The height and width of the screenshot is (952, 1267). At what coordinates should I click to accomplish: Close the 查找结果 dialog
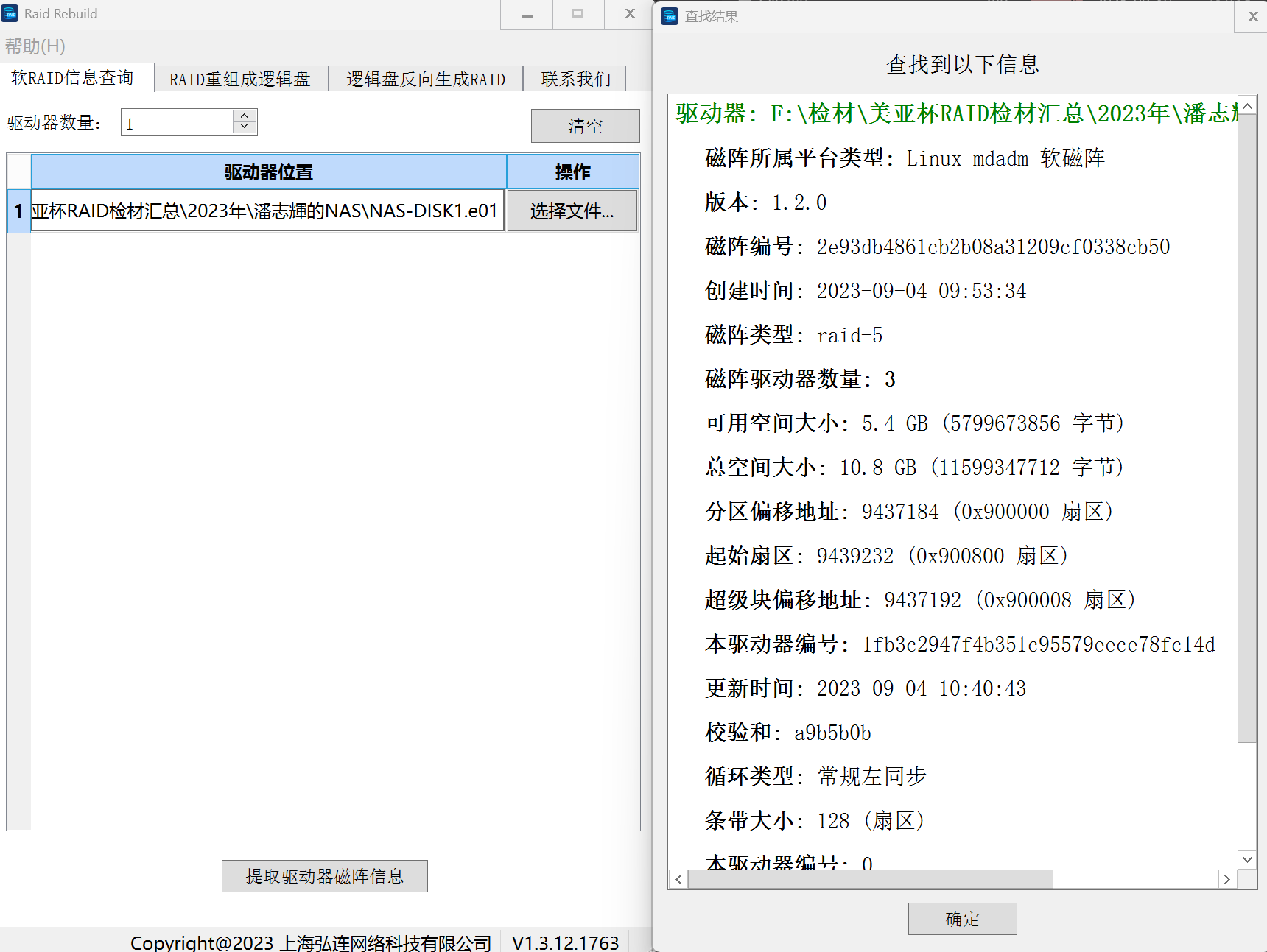pyautogui.click(x=1252, y=16)
